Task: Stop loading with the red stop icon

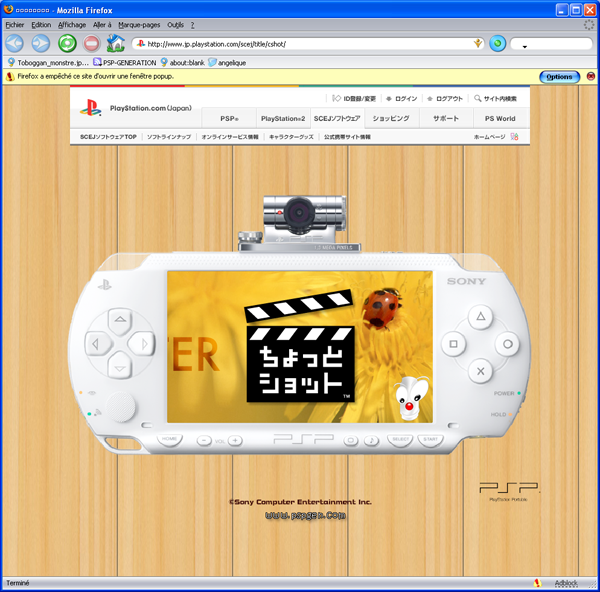Action: coord(91,43)
